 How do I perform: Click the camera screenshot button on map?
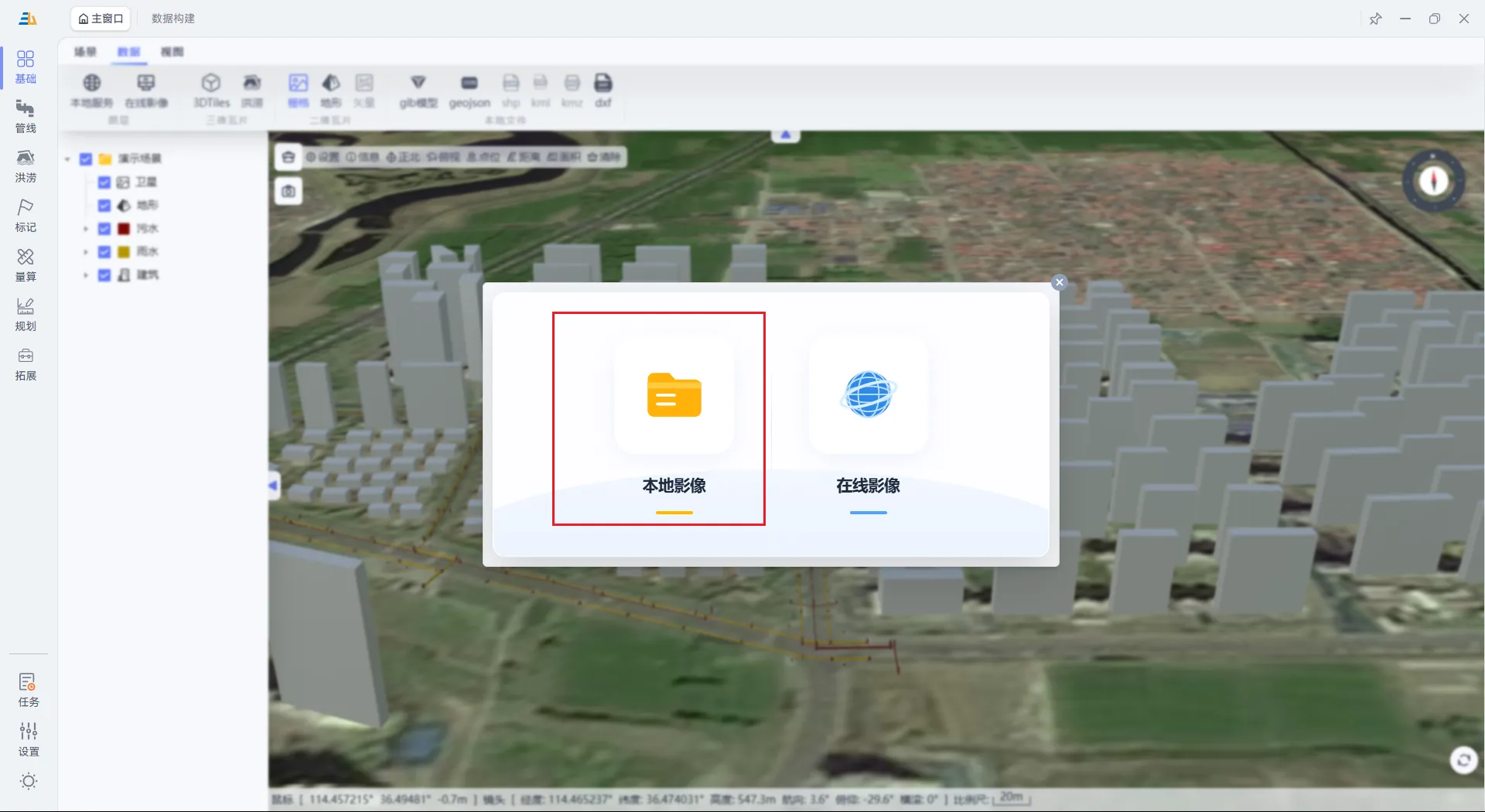[288, 191]
